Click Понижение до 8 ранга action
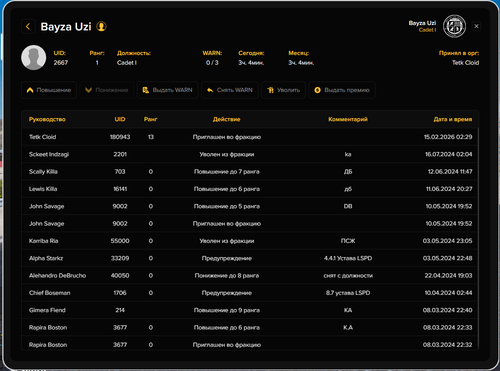 (227, 276)
